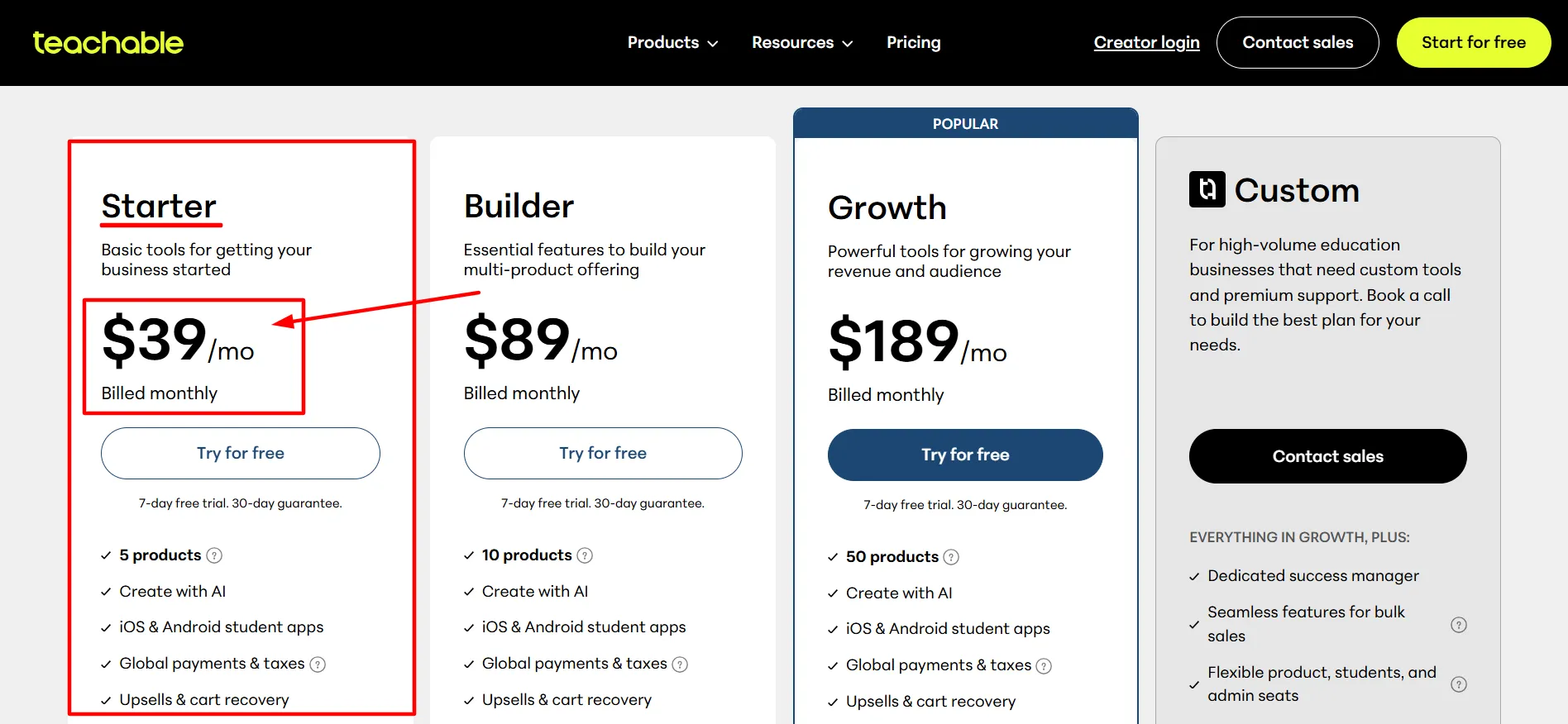
Task: Try the Starter plan for free
Action: click(x=241, y=453)
